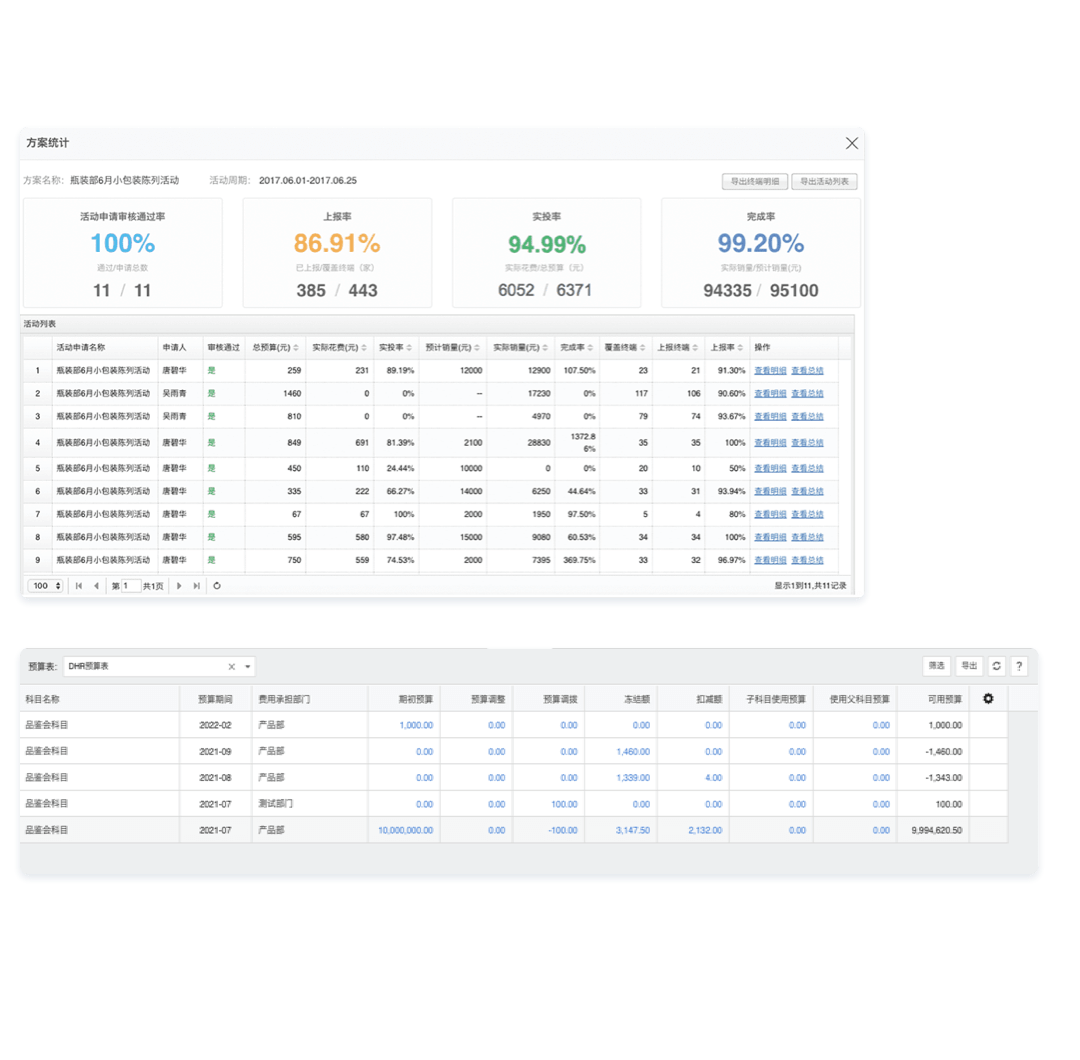The height and width of the screenshot is (1060, 1080).
Task: Open 查看总结 for activity row 6
Action: click(x=807, y=491)
